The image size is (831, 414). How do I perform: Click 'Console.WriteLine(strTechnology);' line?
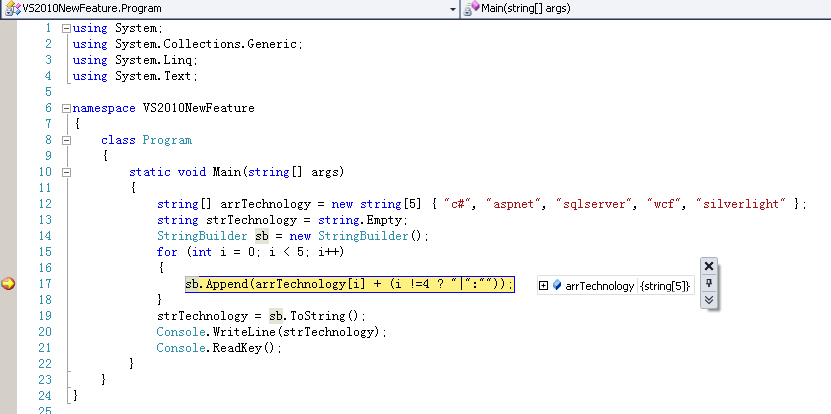(x=272, y=332)
